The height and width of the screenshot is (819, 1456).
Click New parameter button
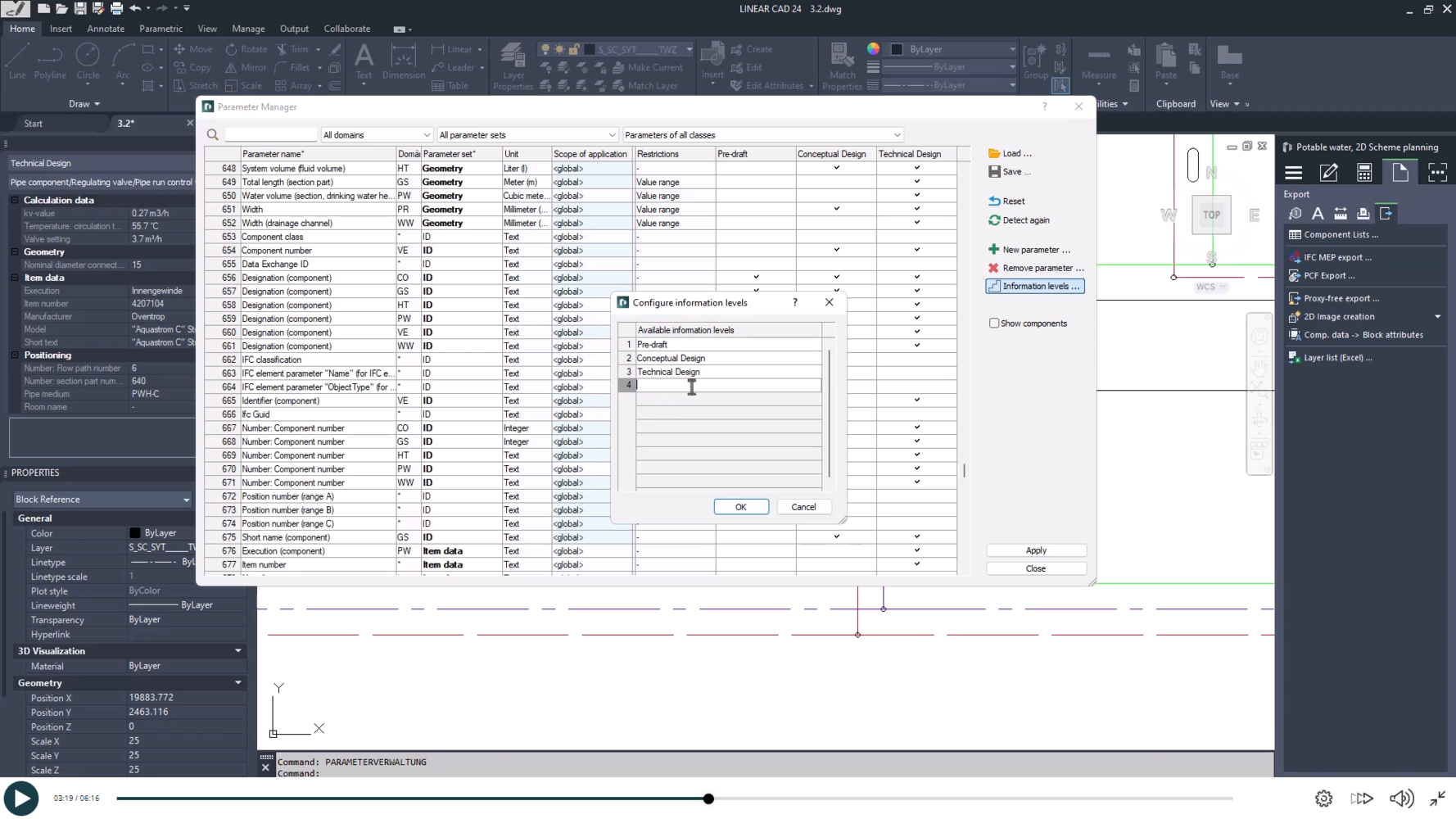tap(1029, 250)
